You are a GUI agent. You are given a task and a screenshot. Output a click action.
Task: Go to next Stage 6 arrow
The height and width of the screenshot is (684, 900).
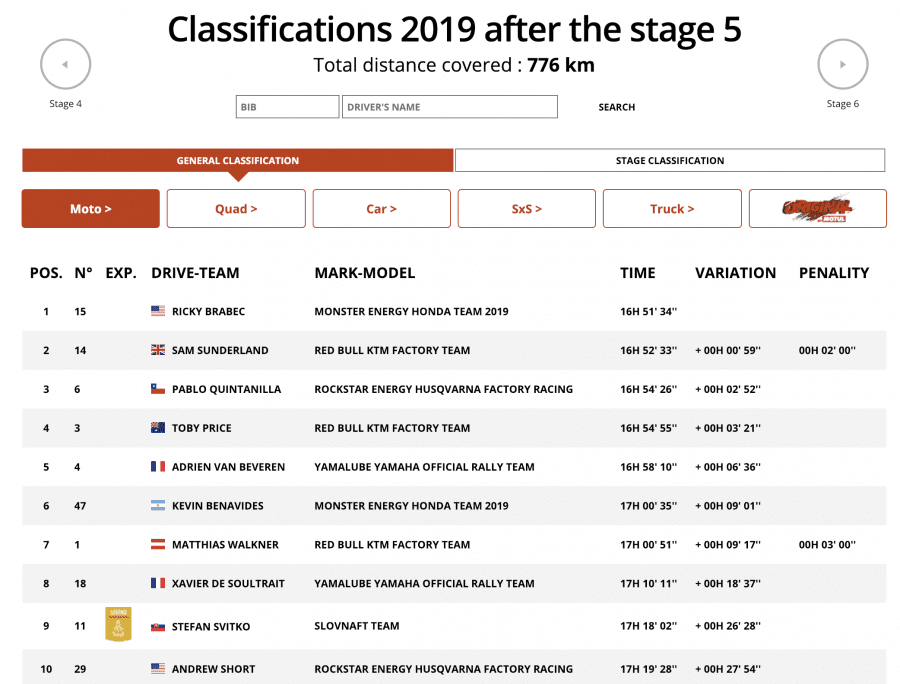(x=842, y=65)
